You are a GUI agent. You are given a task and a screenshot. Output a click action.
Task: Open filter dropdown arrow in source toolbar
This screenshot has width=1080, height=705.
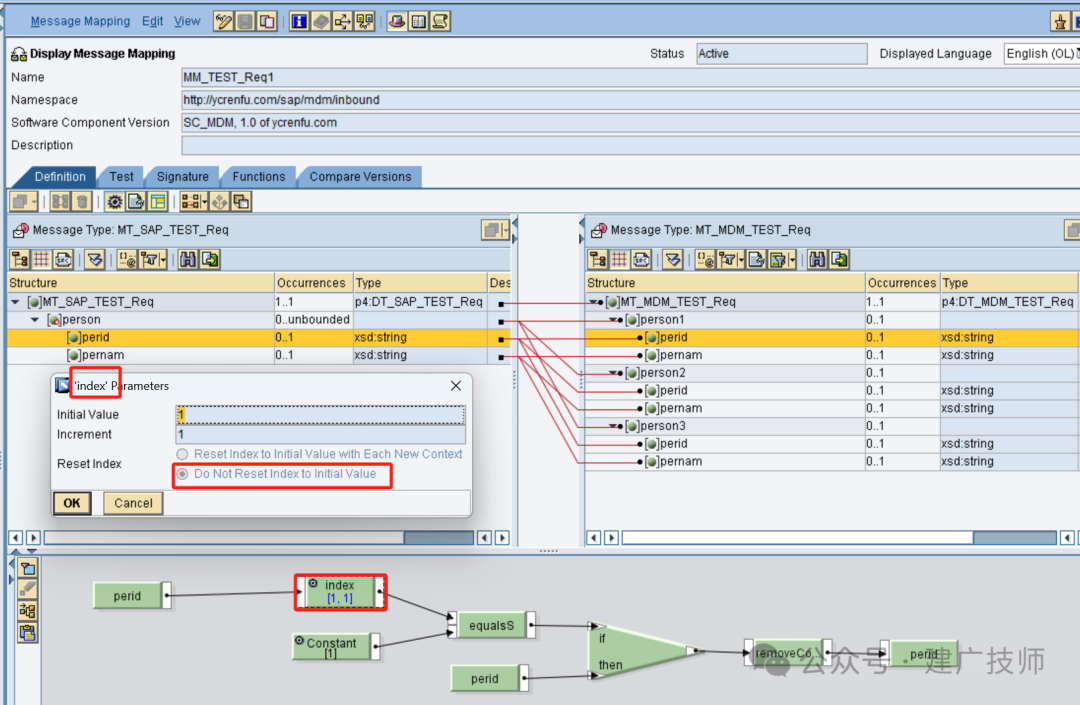163,260
